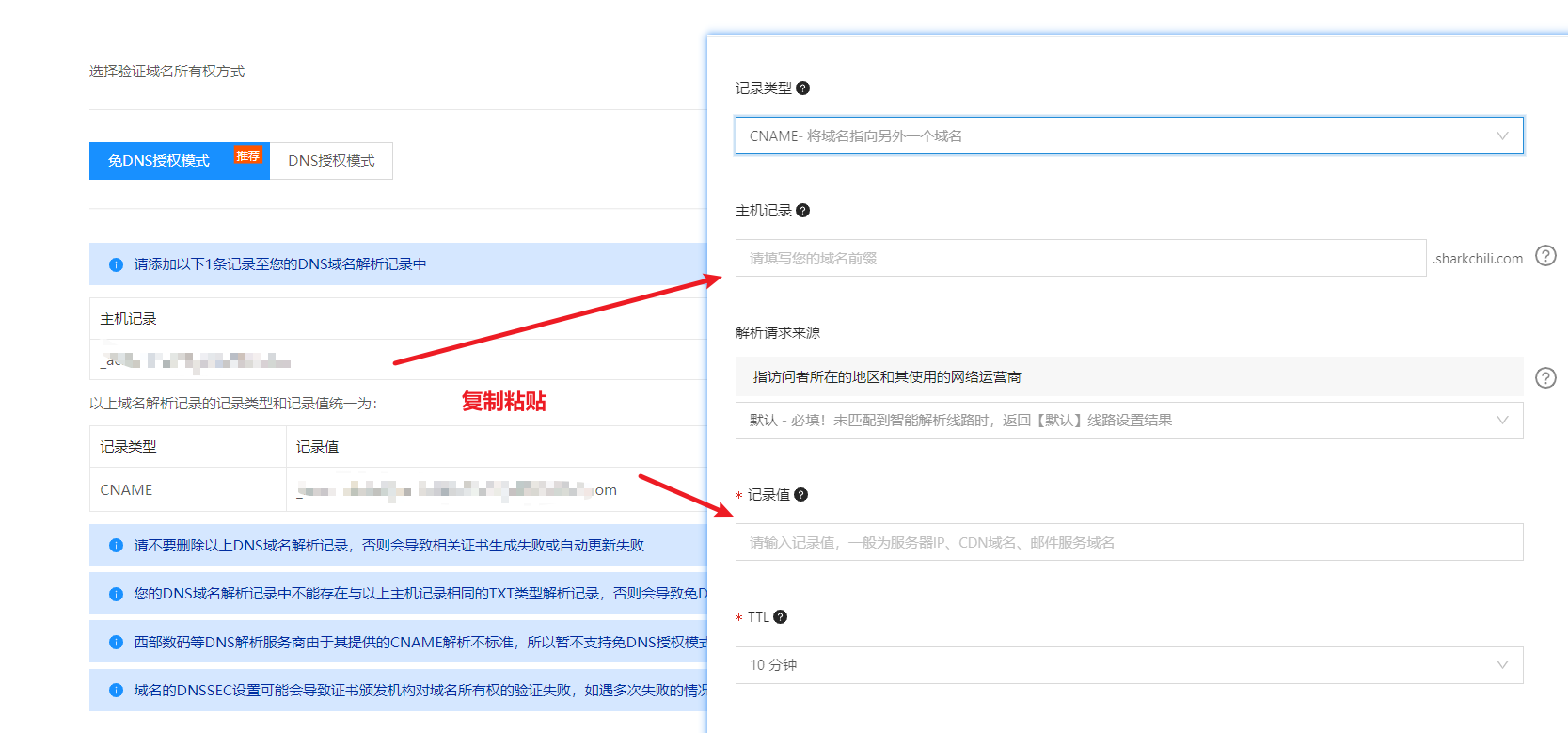Click 以上域名解析记录的记录类型和记录值统一为 text
Image resolution: width=1568 pixels, height=733 pixels.
point(233,404)
